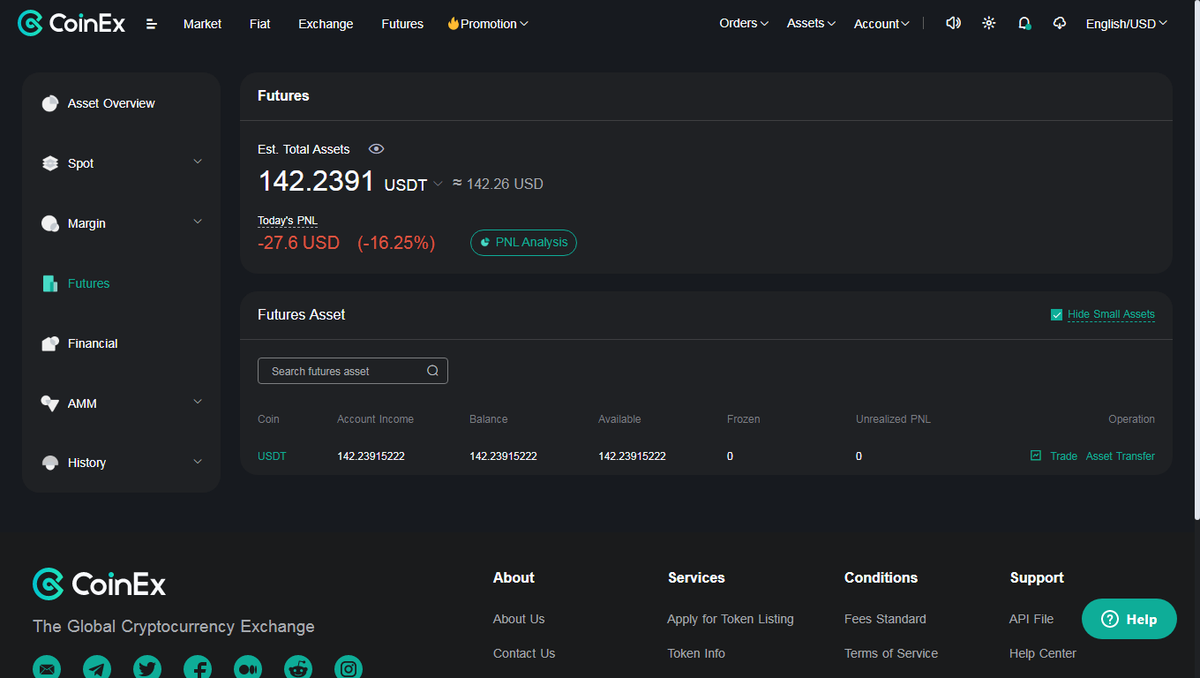Open the Assets dropdown in the header
The height and width of the screenshot is (678, 1200).
(811, 23)
